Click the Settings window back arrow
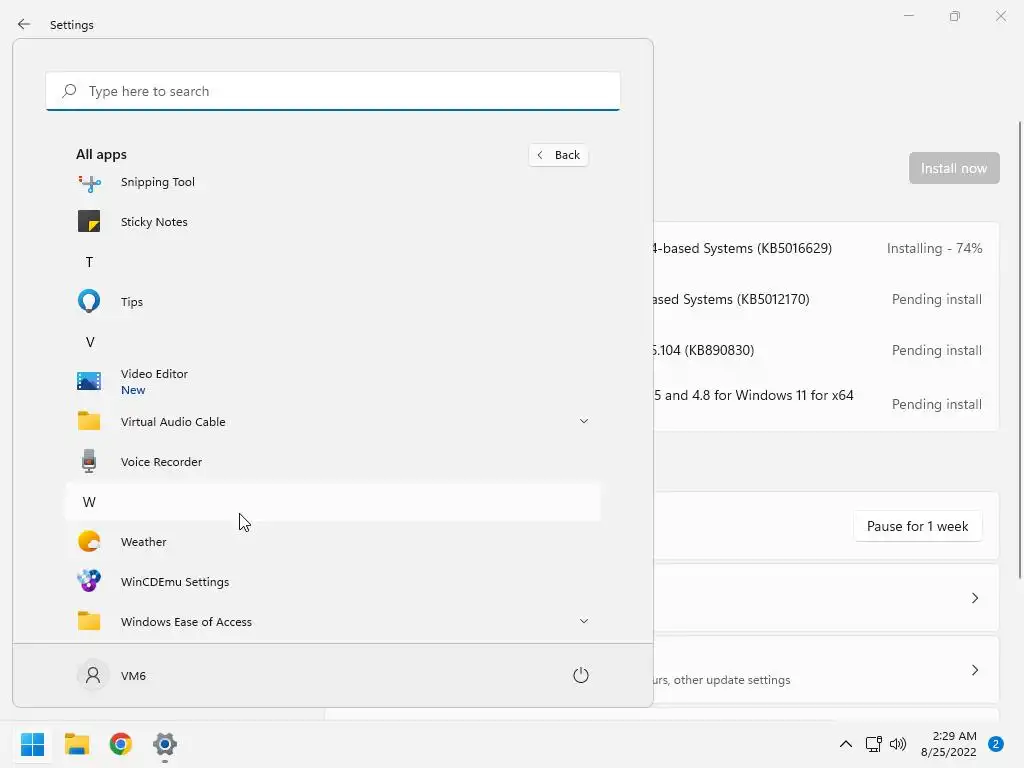The image size is (1024, 768). (x=24, y=24)
